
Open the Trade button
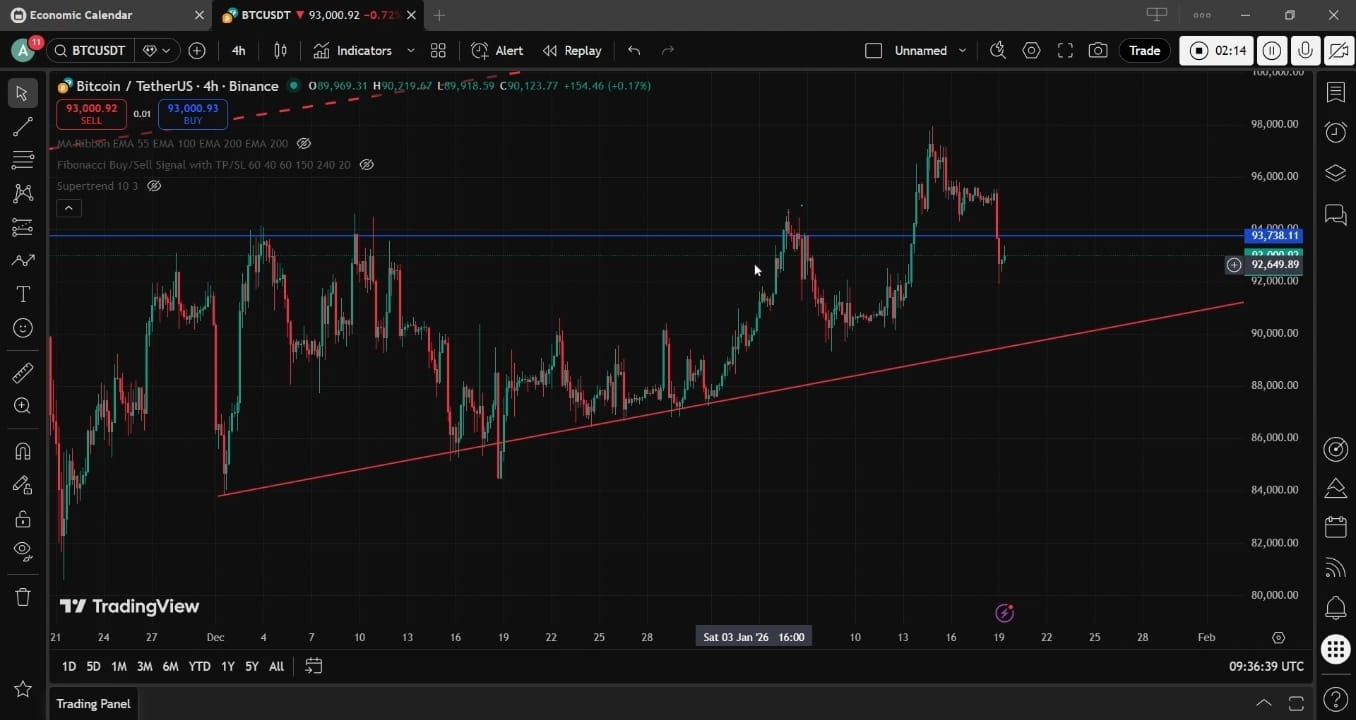(x=1144, y=51)
